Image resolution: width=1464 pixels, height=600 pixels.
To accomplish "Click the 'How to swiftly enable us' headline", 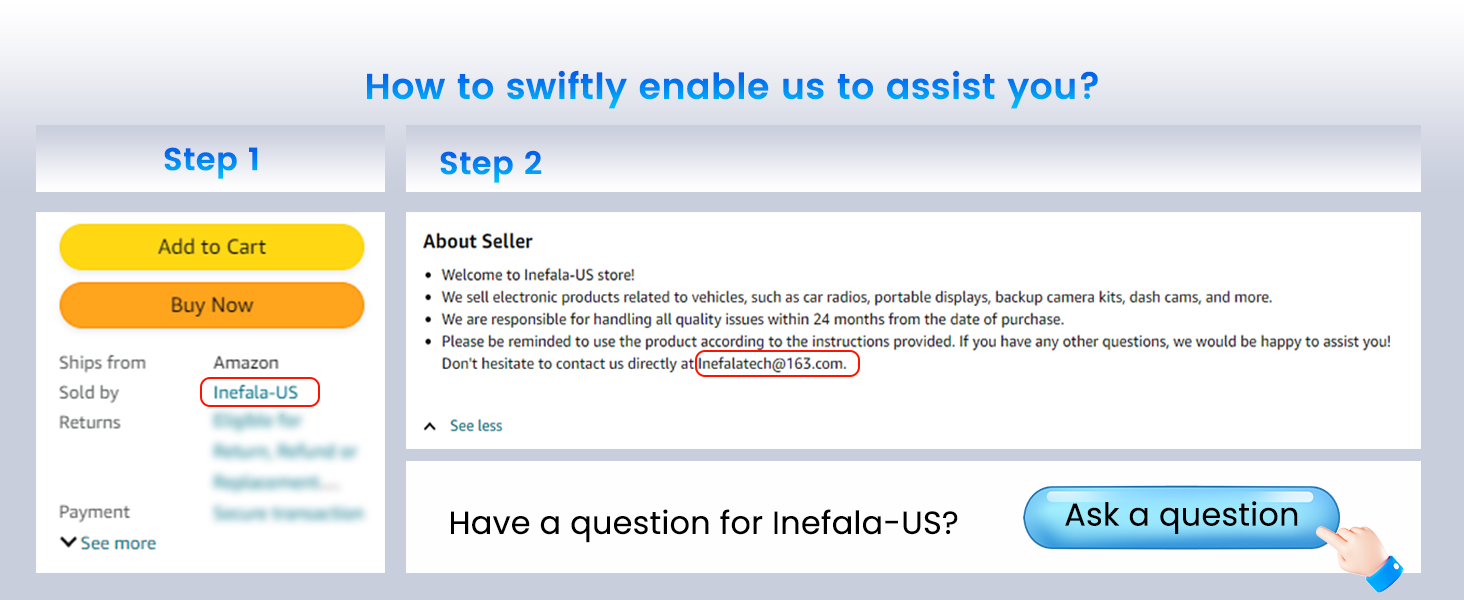I will click(731, 87).
